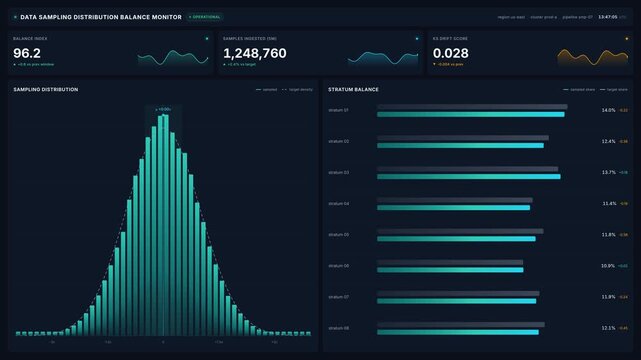Click the 12.4% share value

(x=608, y=141)
